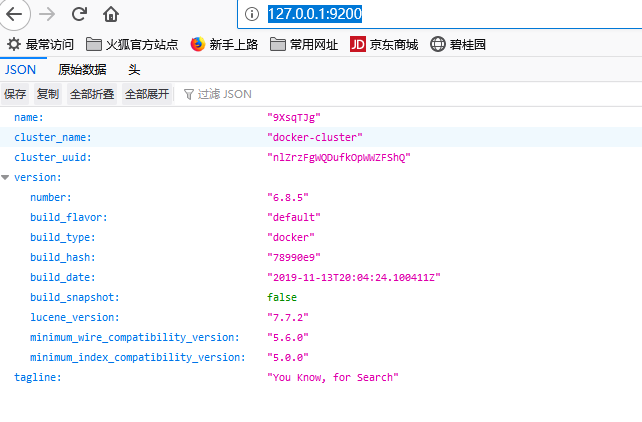Viewport: 642px width, 422px height.
Task: Select the "docker-cluster" value
Action: click(x=314, y=138)
